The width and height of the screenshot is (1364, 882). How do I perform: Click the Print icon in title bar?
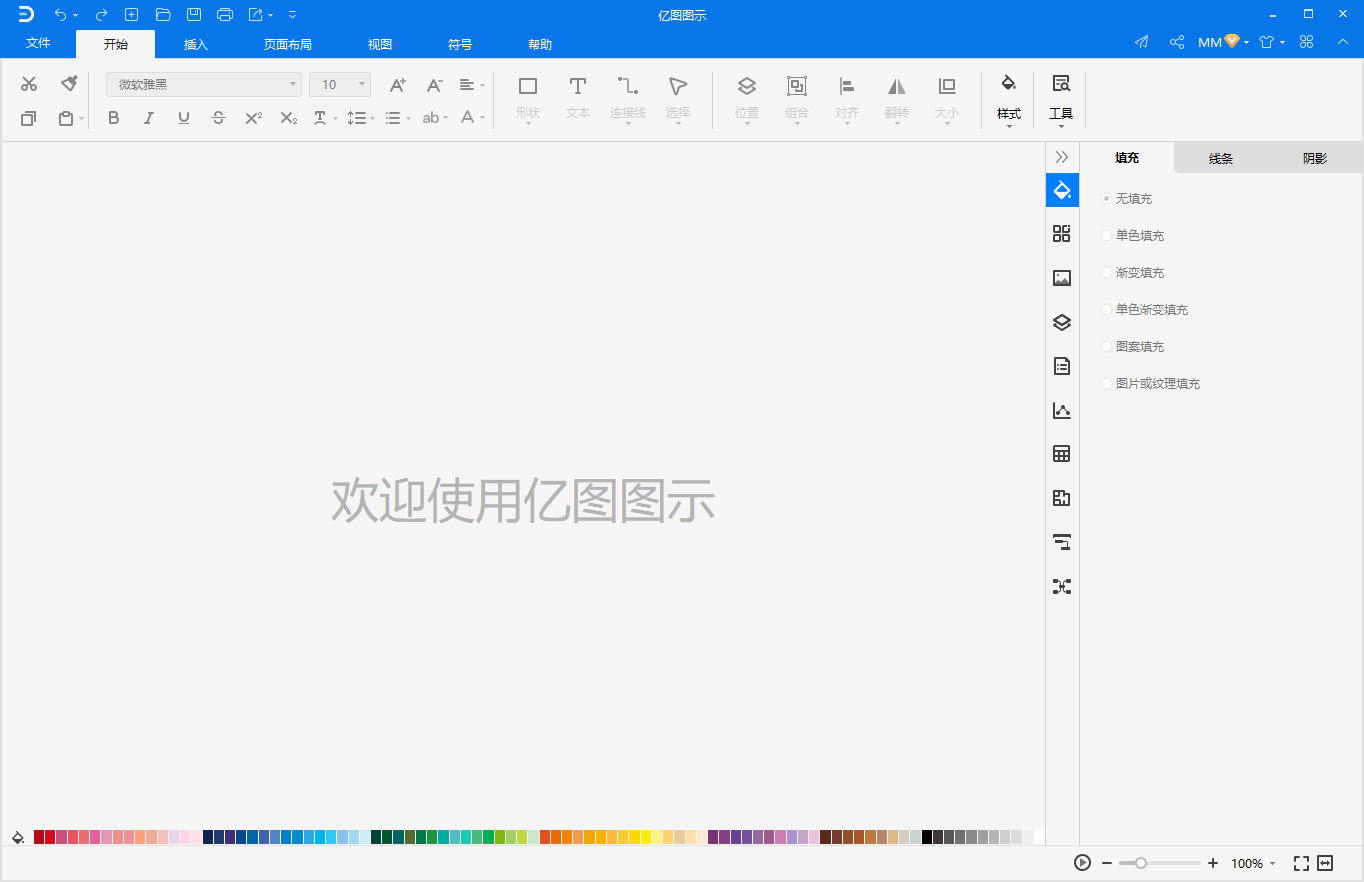tap(225, 14)
